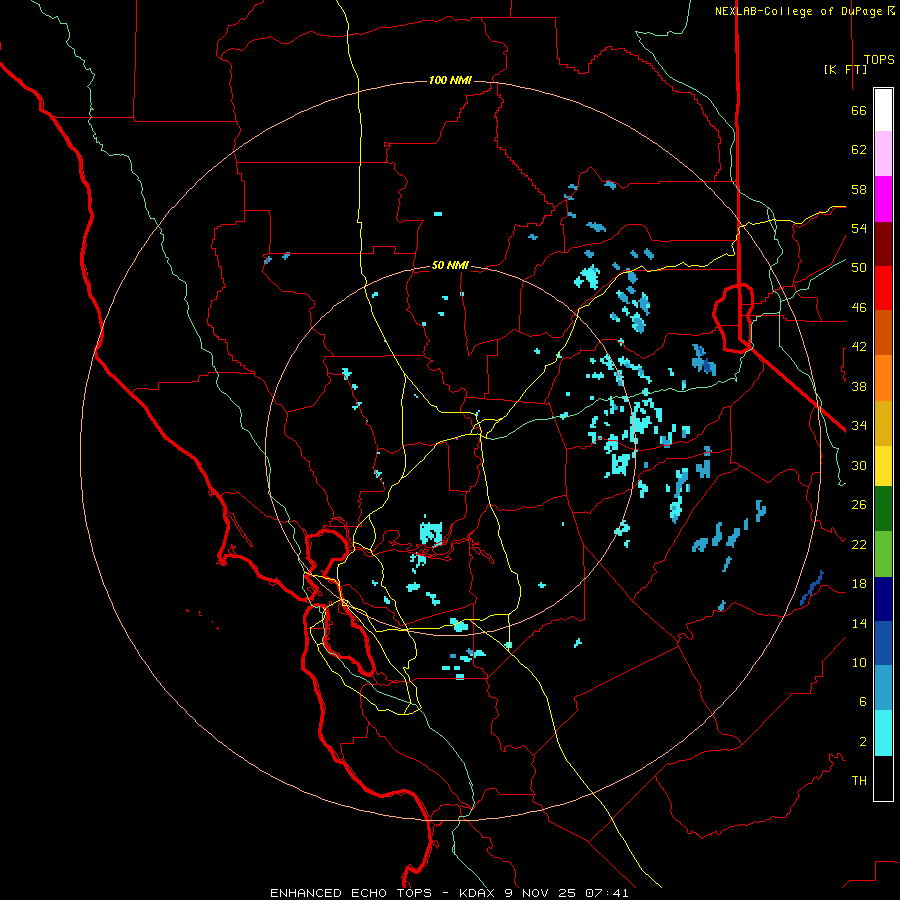Click the dark blue elongated echo near eastern ring edge
The width and height of the screenshot is (900, 900).
tap(812, 588)
